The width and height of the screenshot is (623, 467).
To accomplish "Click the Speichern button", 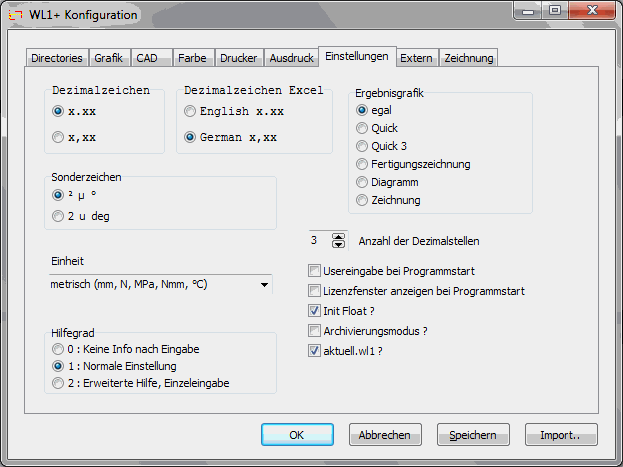I will click(x=473, y=435).
